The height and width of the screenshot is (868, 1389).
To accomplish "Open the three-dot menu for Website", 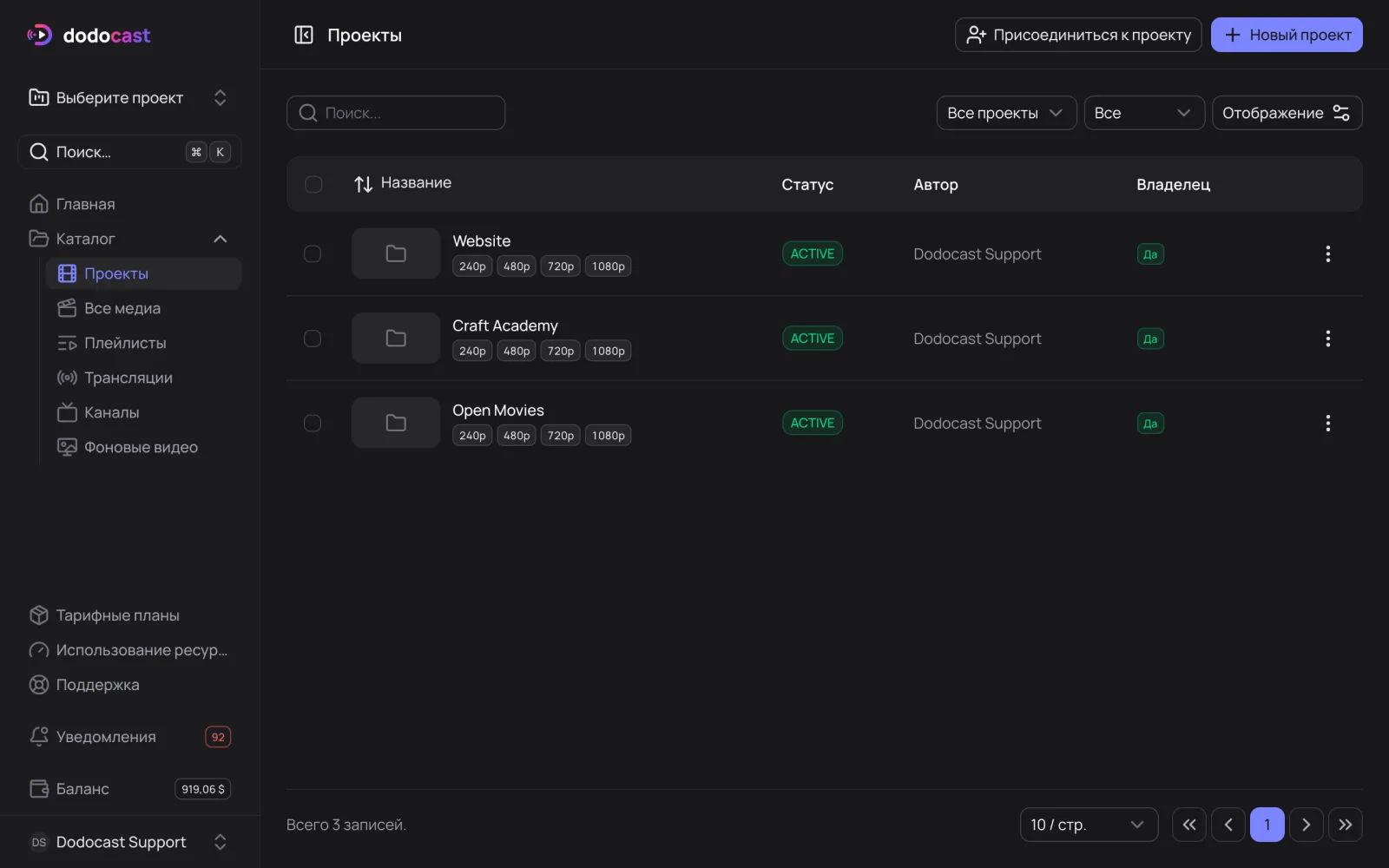I will point(1327,253).
